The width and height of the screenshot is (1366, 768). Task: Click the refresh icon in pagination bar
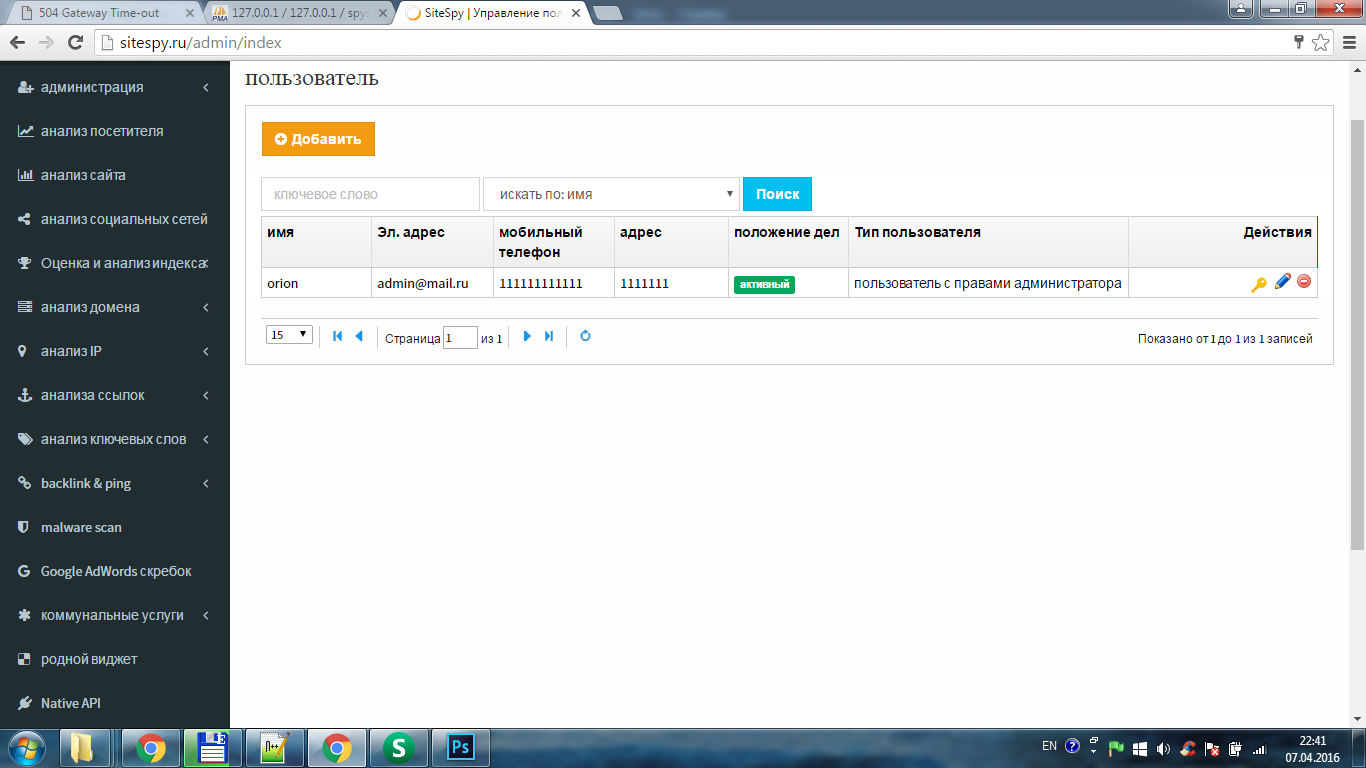tap(585, 337)
